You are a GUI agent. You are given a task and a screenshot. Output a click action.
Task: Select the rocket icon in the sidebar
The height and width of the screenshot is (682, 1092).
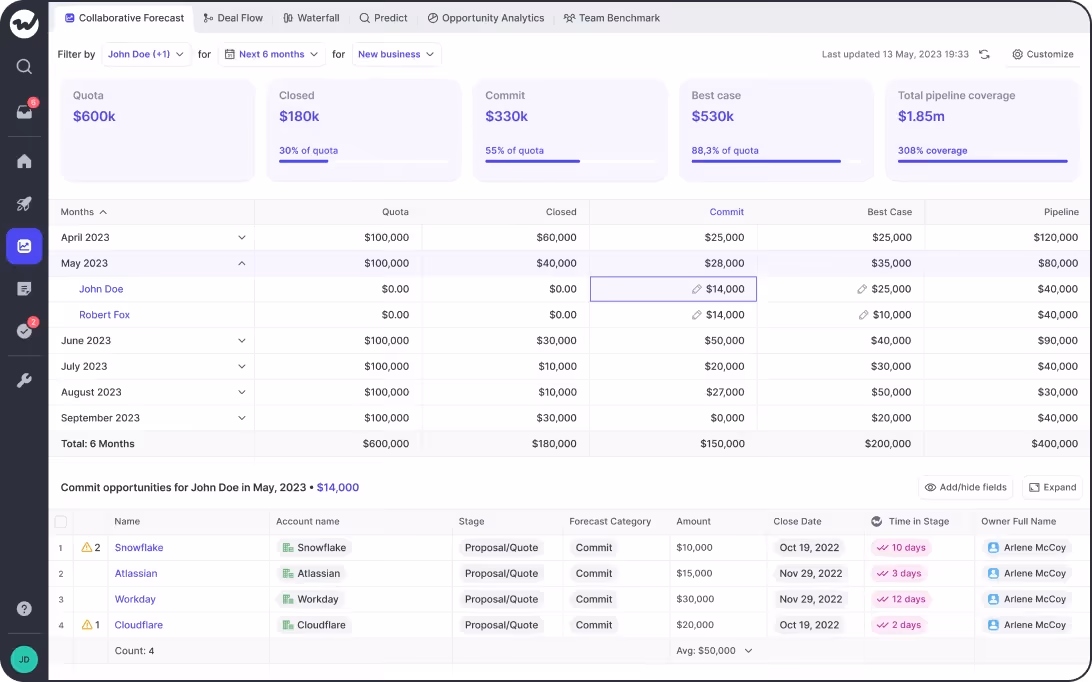24,203
